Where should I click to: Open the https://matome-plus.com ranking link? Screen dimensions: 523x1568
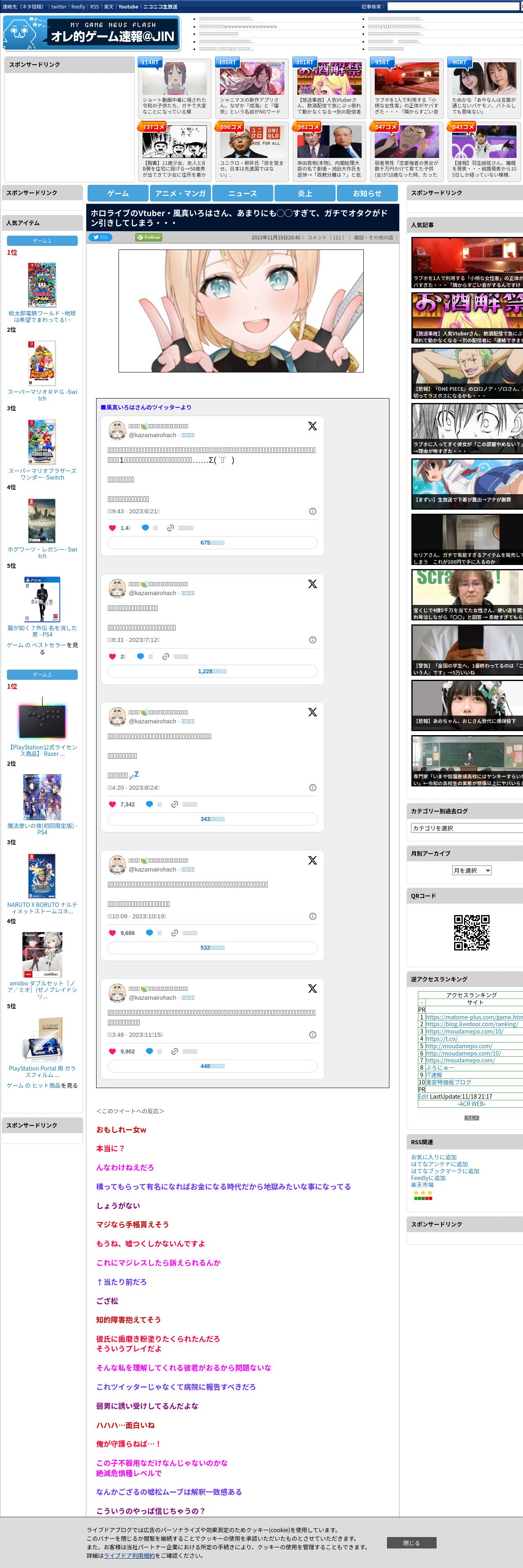(474, 1017)
